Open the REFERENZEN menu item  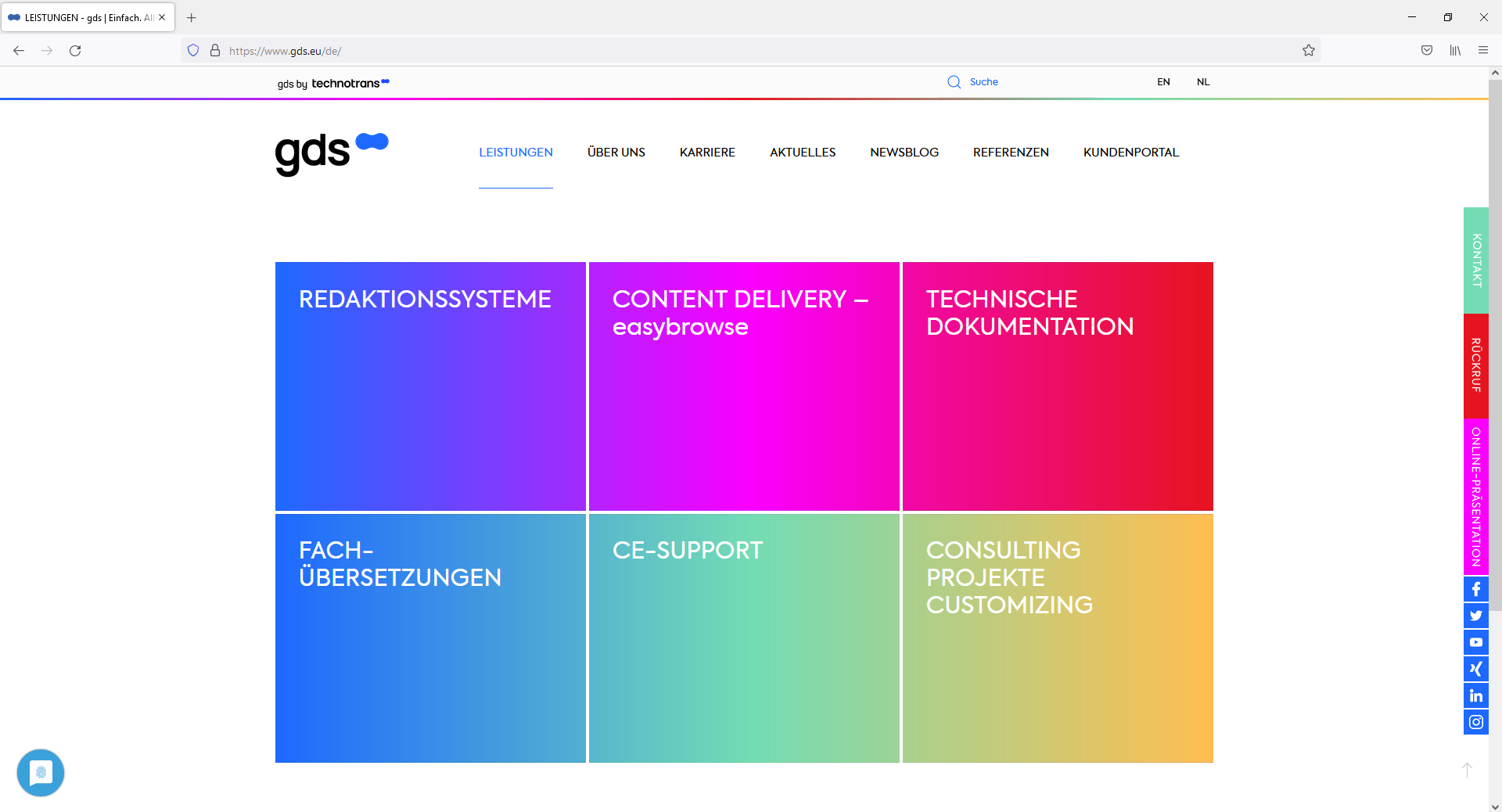1011,153
